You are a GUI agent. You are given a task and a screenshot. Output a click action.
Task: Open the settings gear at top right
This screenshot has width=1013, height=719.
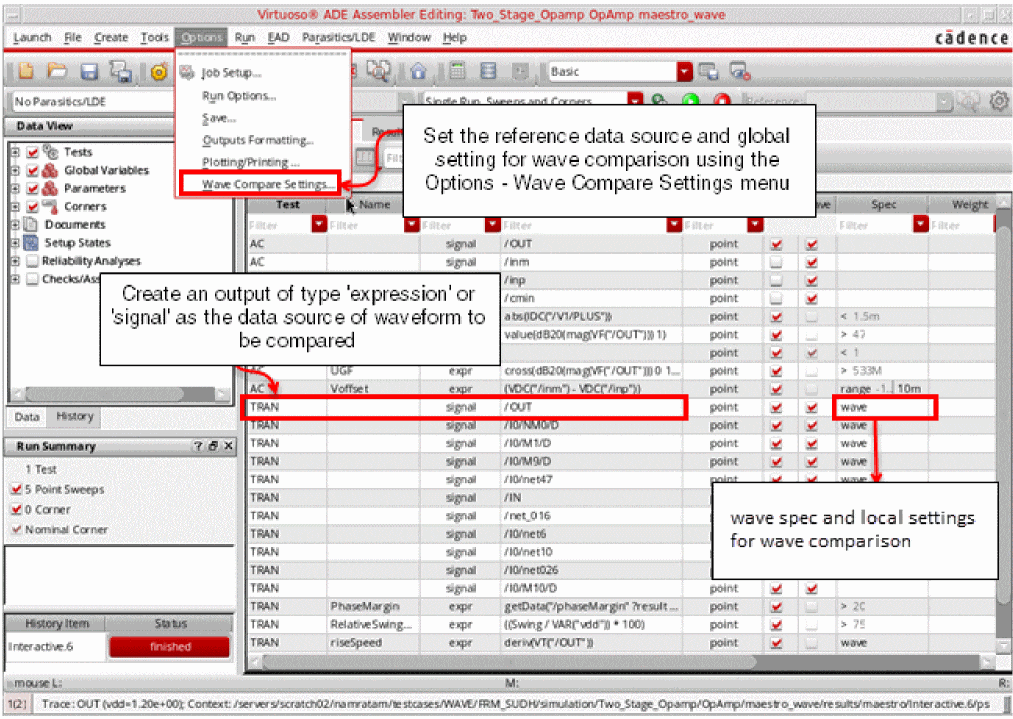pyautogui.click(x=997, y=102)
